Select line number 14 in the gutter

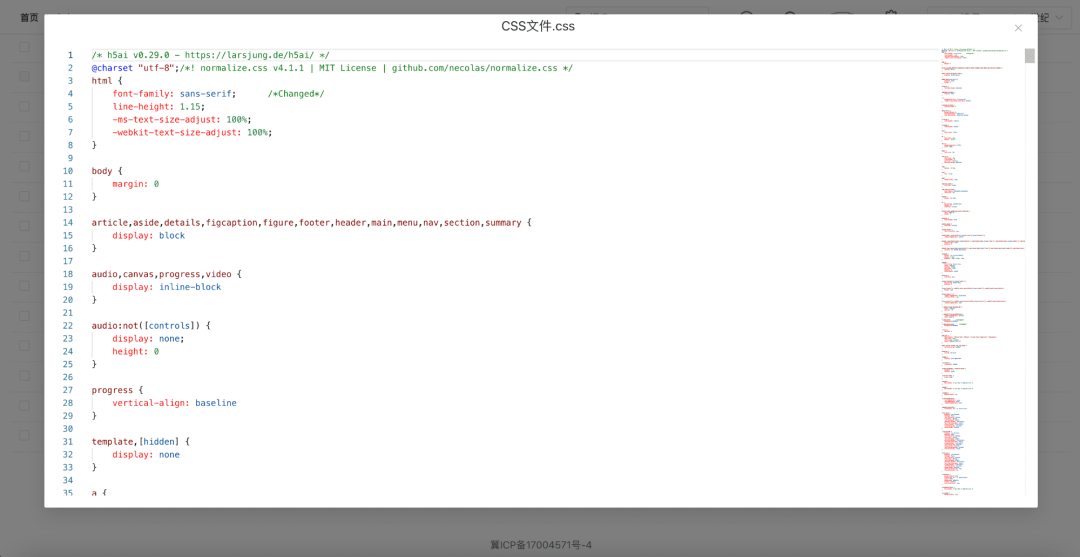[x=68, y=223]
